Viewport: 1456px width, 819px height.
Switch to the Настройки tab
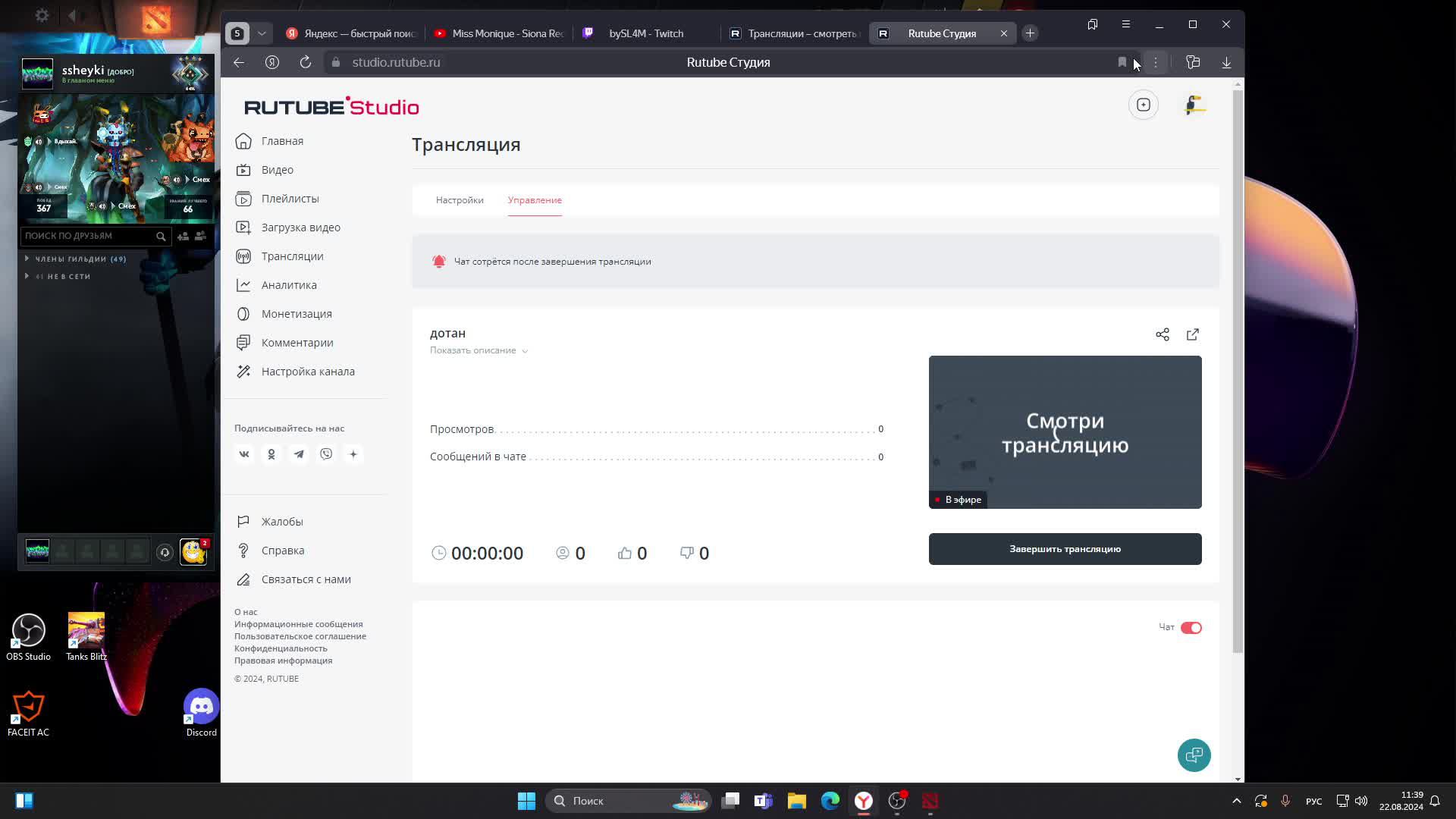[460, 200]
